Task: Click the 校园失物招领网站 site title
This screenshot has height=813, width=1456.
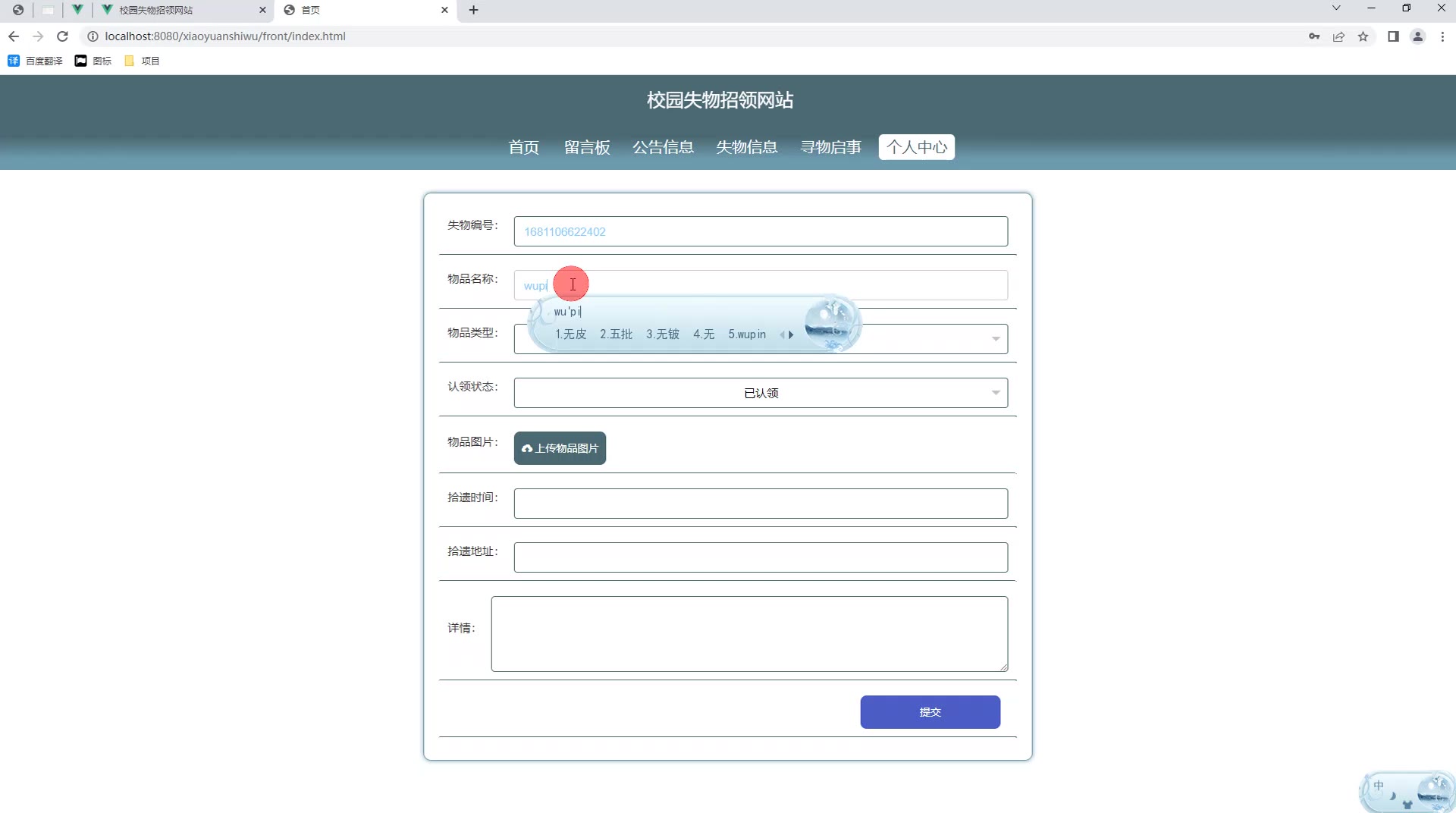Action: click(x=720, y=100)
